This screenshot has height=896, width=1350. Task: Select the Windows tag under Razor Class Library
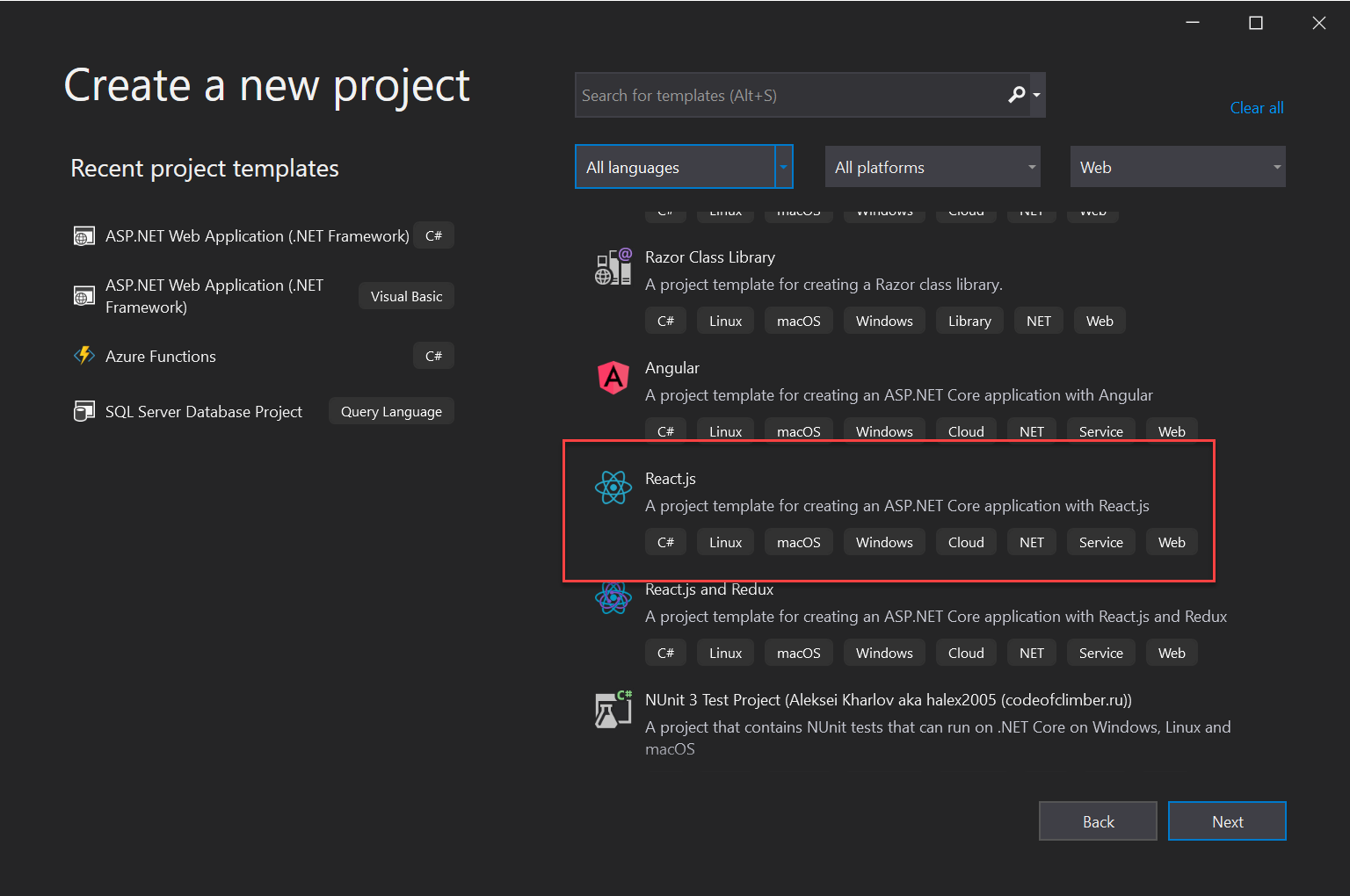coord(884,320)
